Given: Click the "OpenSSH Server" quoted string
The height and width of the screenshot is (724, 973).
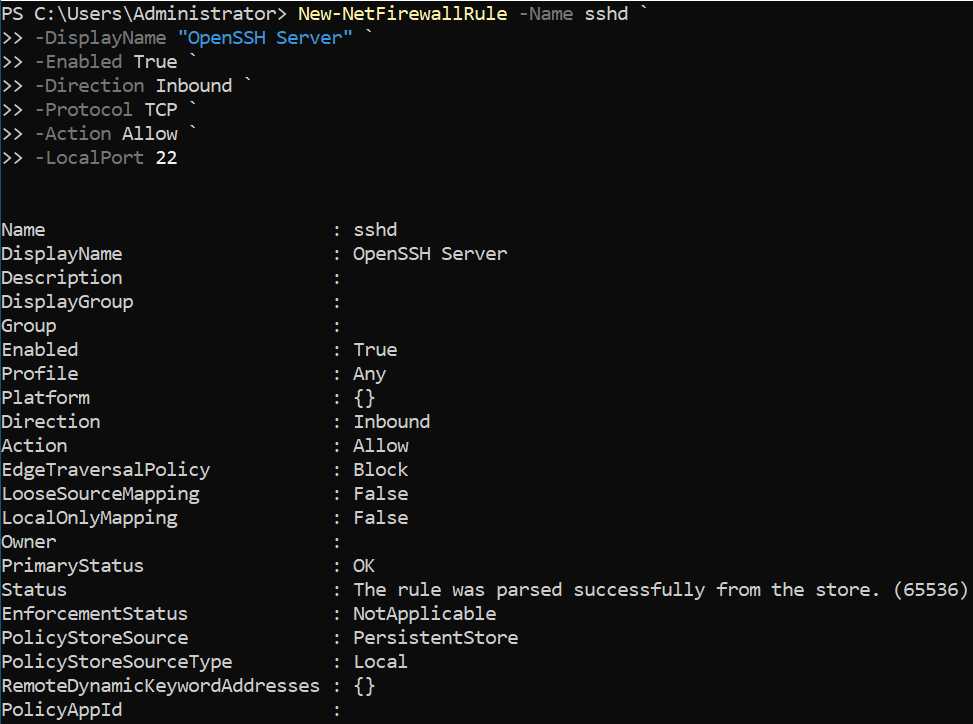Looking at the screenshot, I should (x=265, y=38).
